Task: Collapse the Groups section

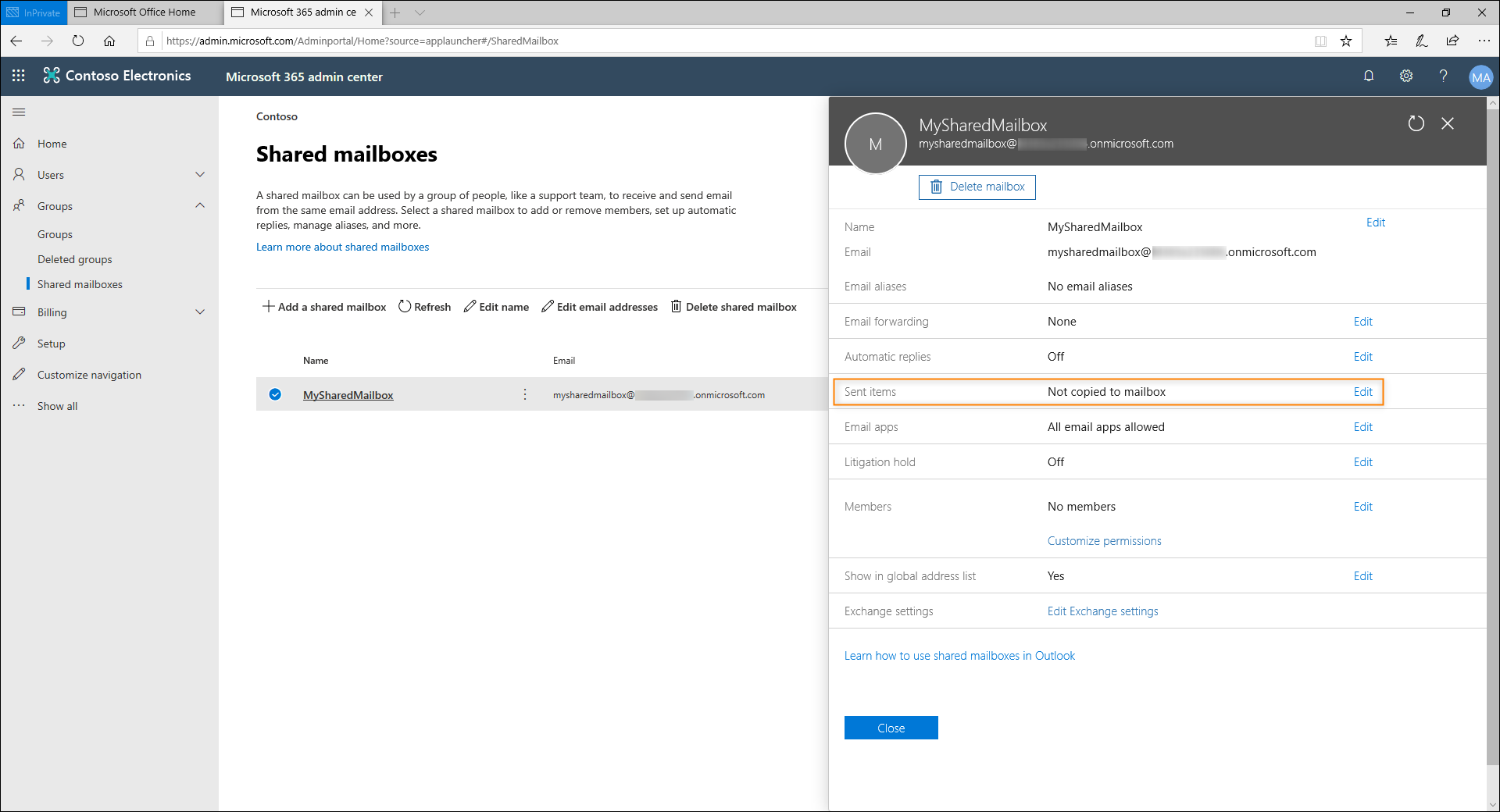Action: 200,205
